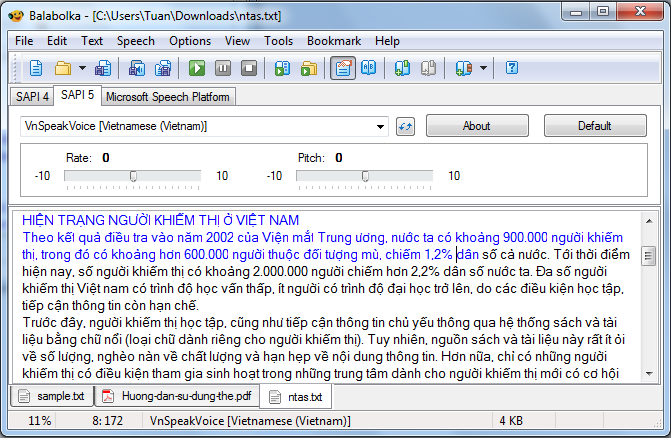Select the ntas.txt document tab
Viewport: 671px width, 438px height.
(295, 397)
